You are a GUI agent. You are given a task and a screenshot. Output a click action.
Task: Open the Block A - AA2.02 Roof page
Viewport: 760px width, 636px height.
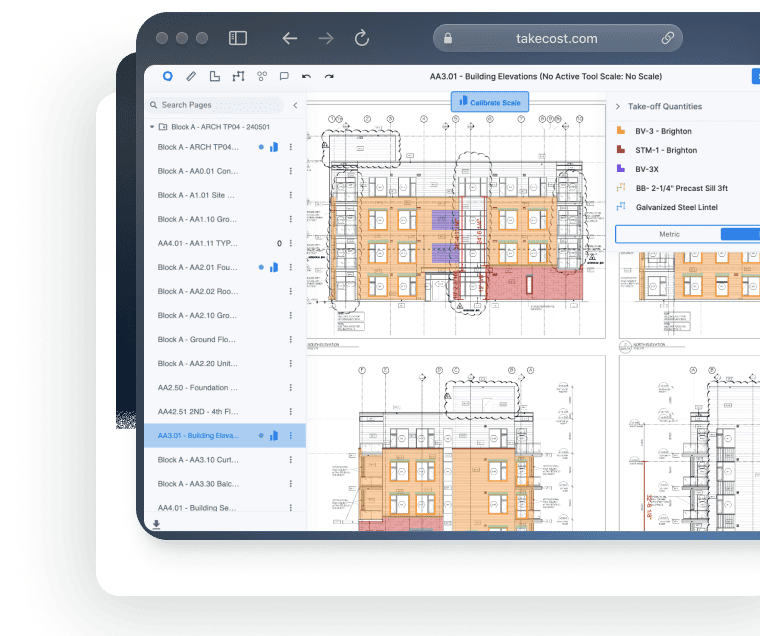pos(198,291)
